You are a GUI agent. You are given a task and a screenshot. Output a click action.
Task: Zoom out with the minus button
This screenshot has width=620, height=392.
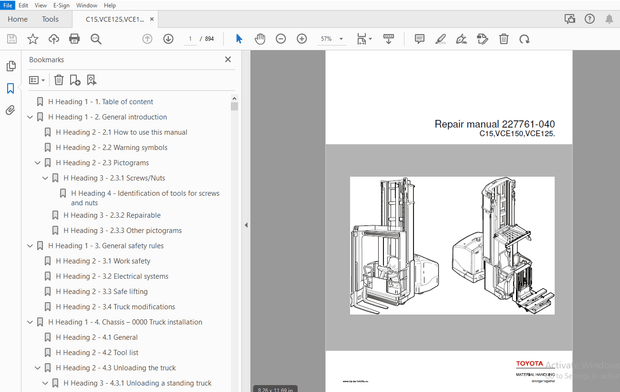pyautogui.click(x=281, y=39)
